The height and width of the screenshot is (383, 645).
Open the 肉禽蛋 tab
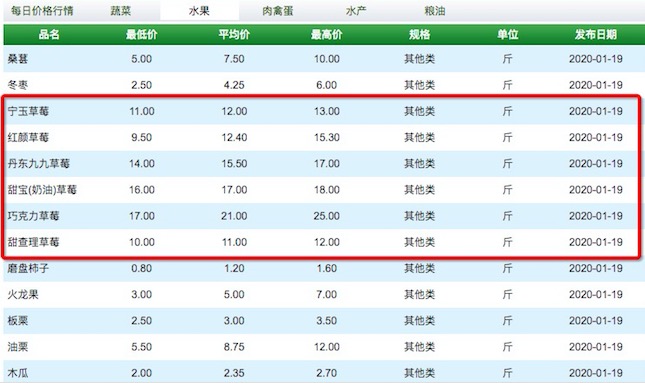click(278, 11)
